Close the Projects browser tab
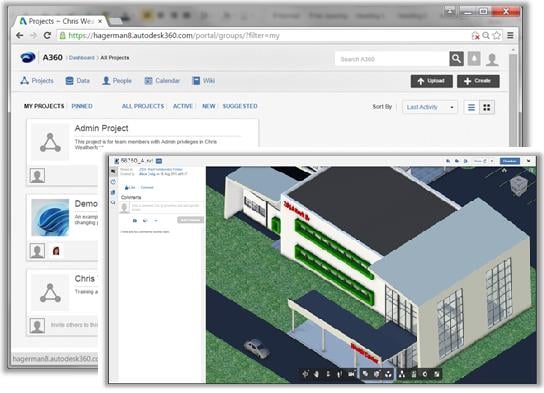The height and width of the screenshot is (393, 544). tap(100, 21)
